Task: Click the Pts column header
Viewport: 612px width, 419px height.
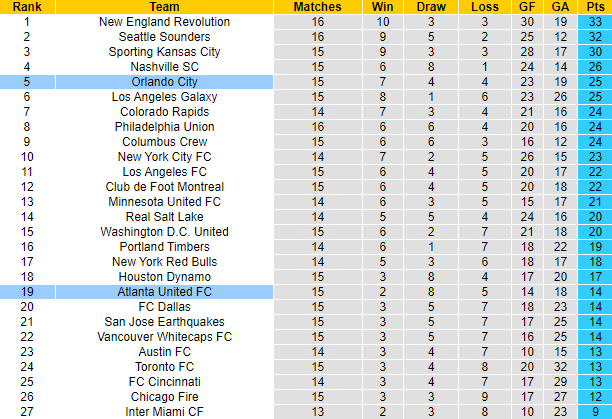Action: pos(595,6)
